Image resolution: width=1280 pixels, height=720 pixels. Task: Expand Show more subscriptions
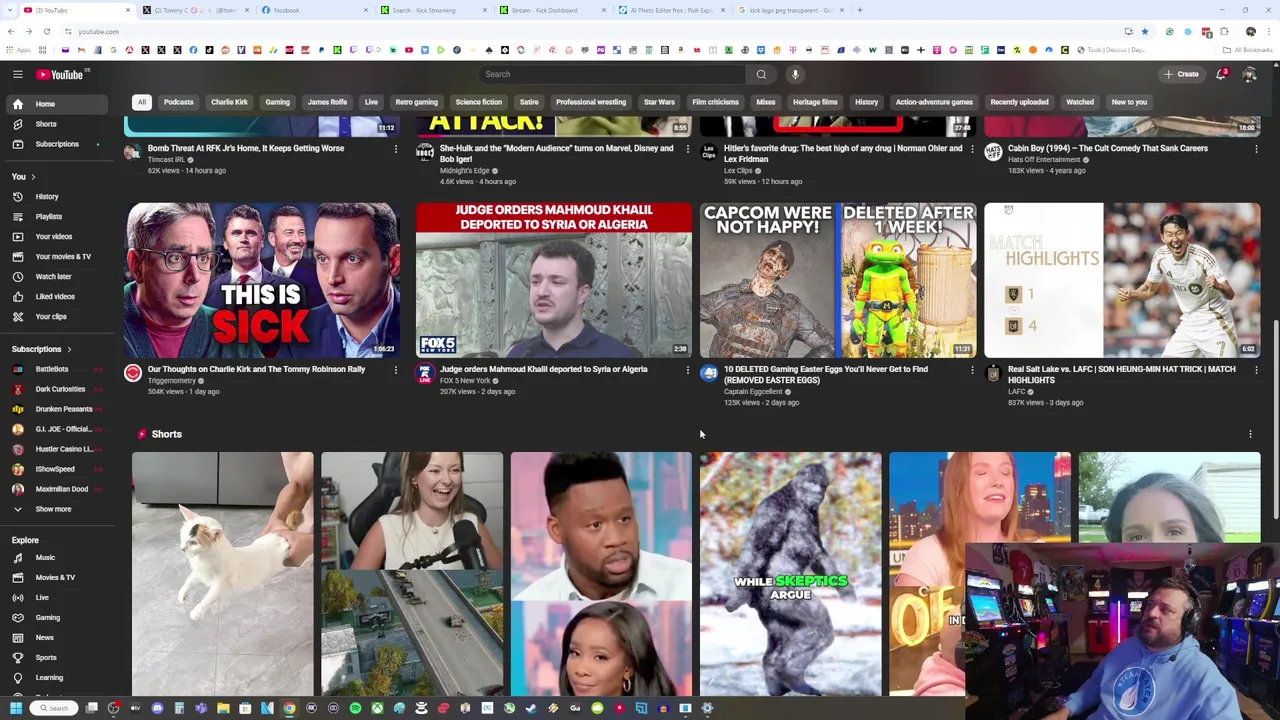point(55,509)
